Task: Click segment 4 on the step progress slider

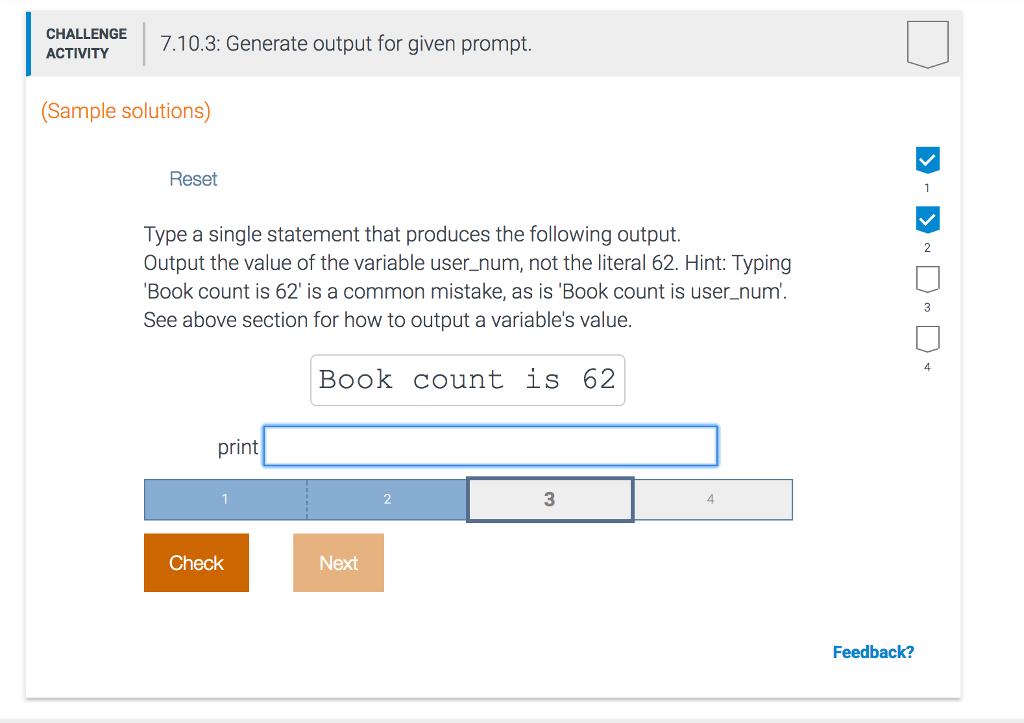Action: pyautogui.click(x=713, y=499)
